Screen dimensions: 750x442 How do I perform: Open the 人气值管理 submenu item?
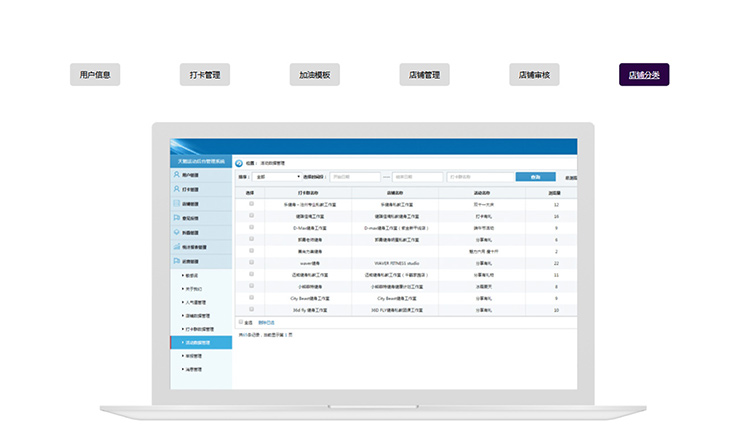(x=196, y=302)
